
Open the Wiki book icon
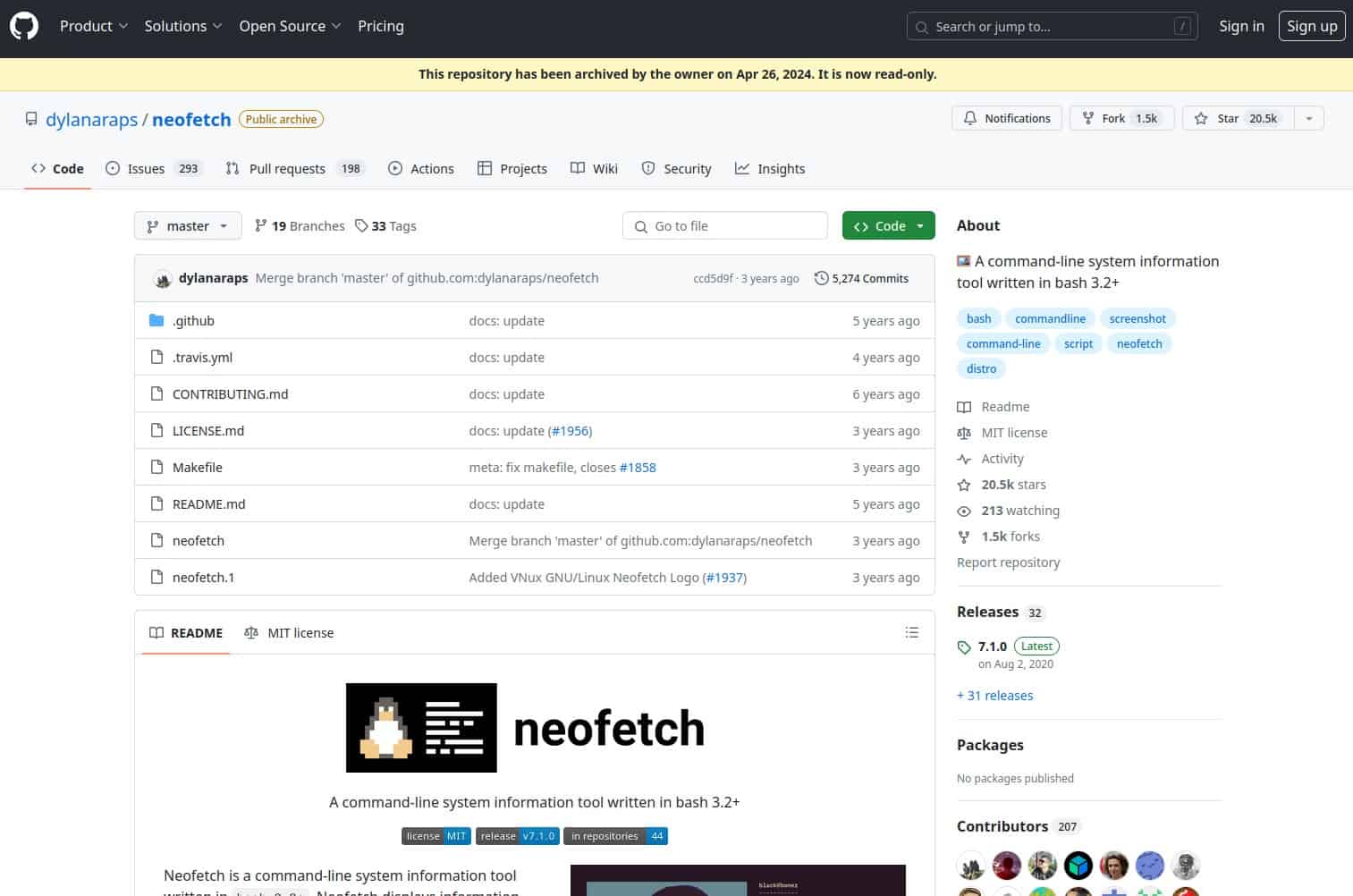pos(578,168)
